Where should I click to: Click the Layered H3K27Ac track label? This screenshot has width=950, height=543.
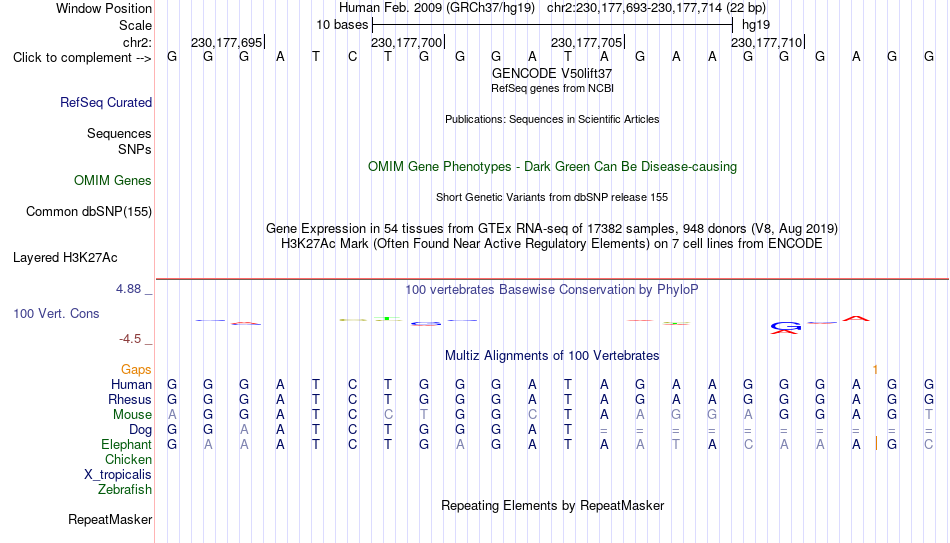click(x=65, y=258)
